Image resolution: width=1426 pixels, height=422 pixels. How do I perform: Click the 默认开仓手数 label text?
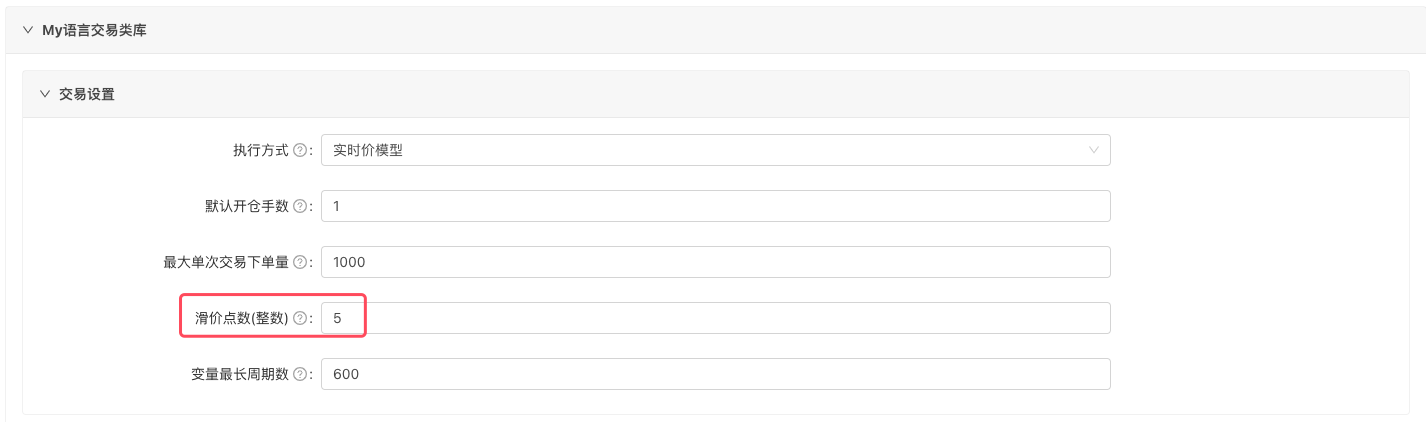point(246,206)
